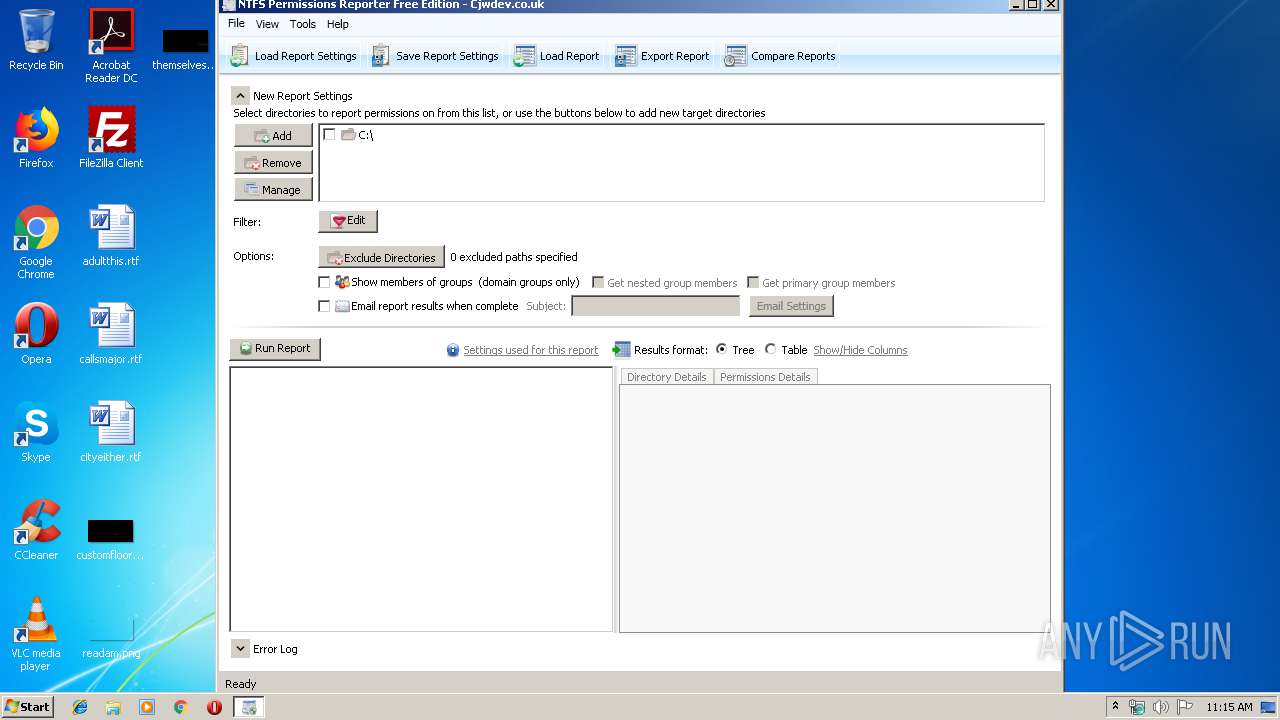The image size is (1280, 720).
Task: Open Opera from the taskbar
Action: [214, 707]
